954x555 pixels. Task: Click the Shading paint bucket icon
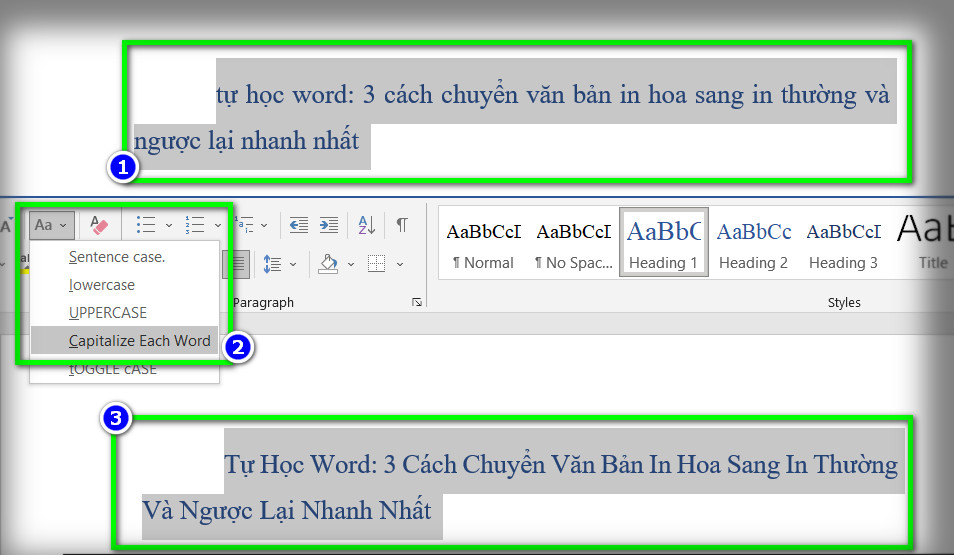click(x=329, y=264)
